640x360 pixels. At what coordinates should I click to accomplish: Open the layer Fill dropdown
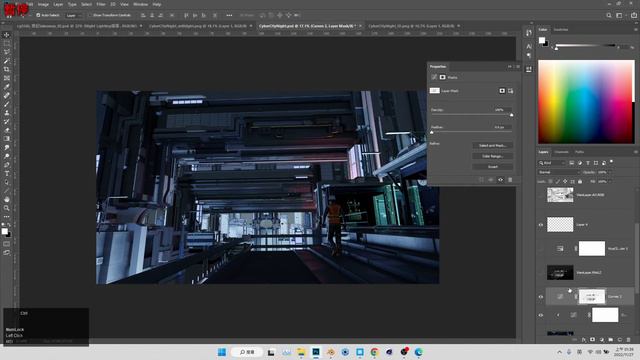610,181
